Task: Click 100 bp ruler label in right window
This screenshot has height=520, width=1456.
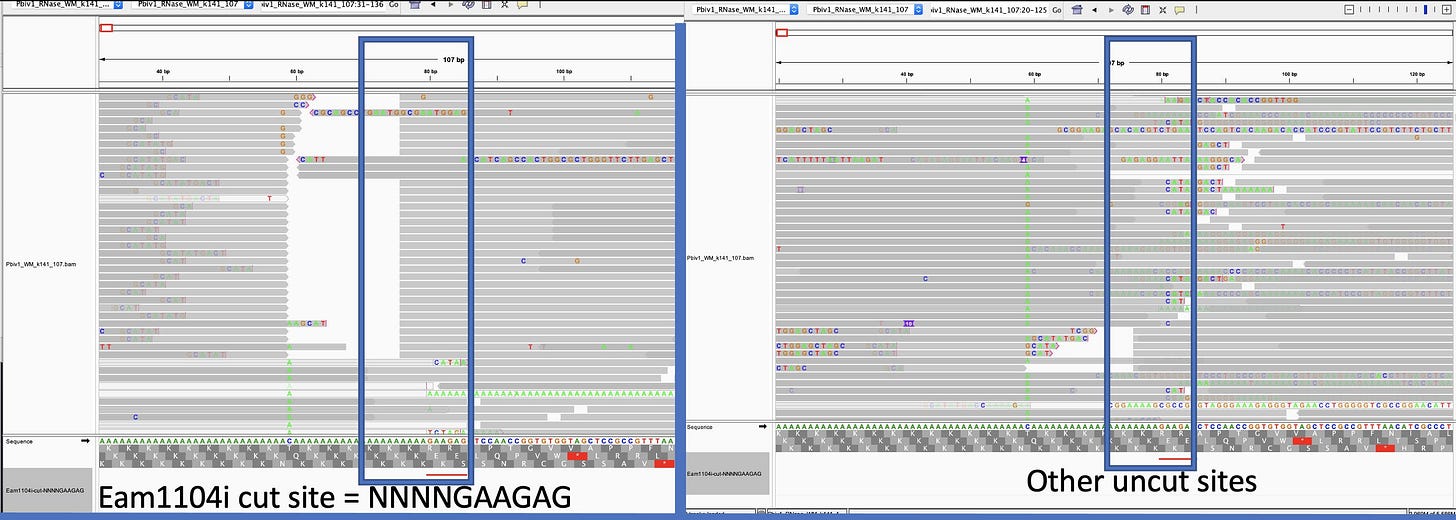Action: pyautogui.click(x=1289, y=75)
